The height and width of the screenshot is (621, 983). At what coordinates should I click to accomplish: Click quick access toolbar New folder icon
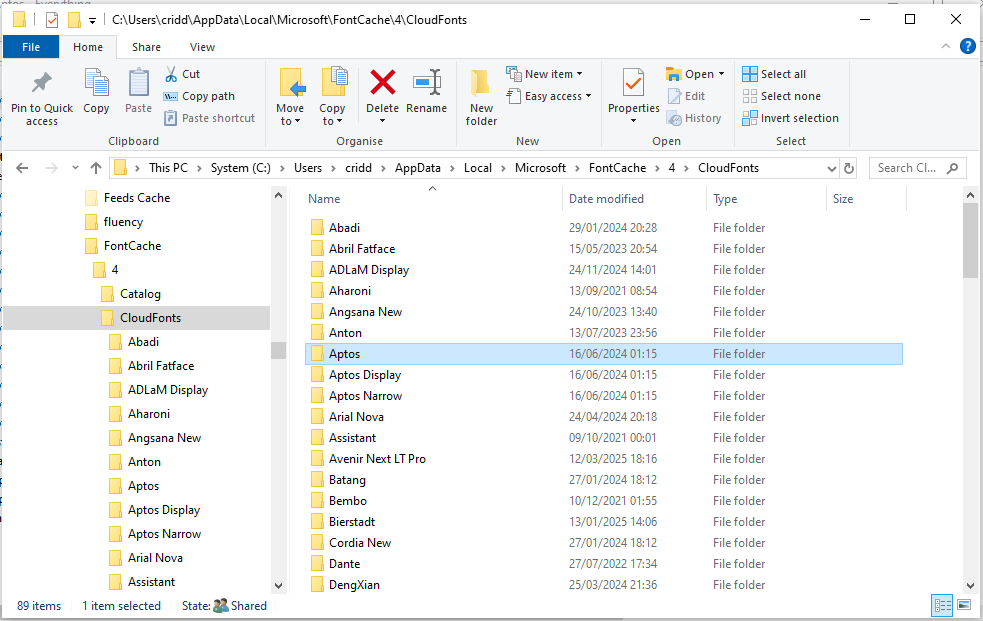click(x=74, y=20)
